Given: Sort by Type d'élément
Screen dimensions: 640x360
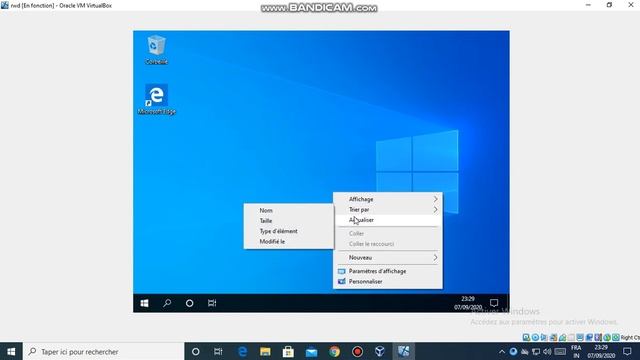Looking at the screenshot, I should coord(289,231).
